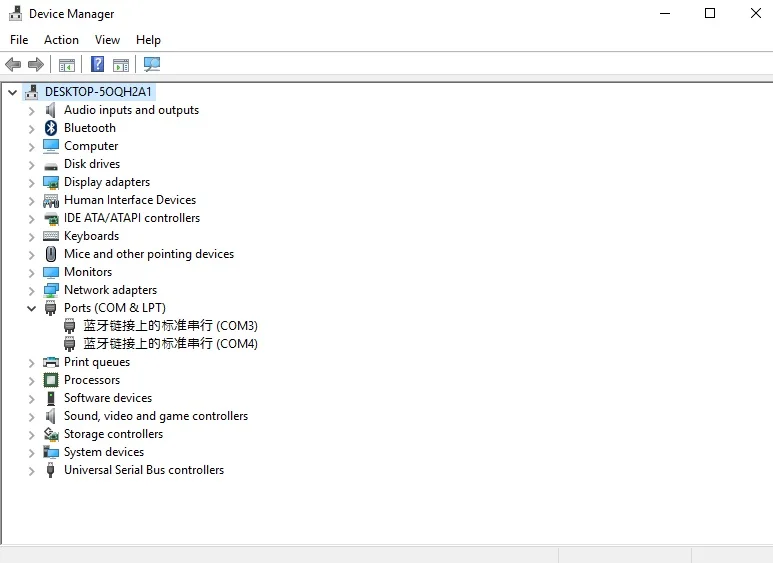Select the COM4 Bluetooth serial port label

click(x=171, y=344)
